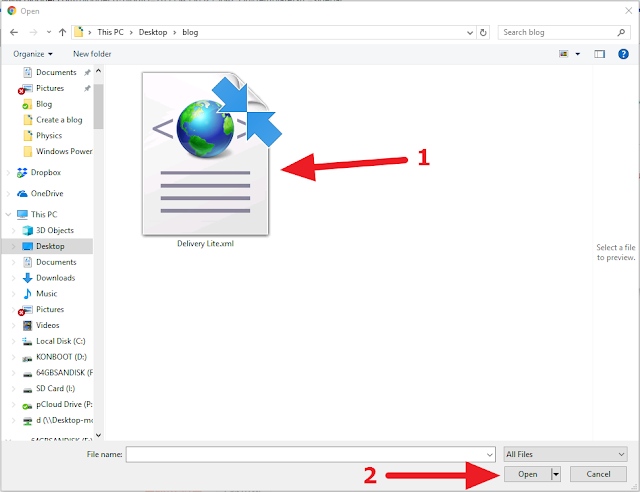This screenshot has width=640, height=492.
Task: Open the Blog folder in Quick access
Action: coord(44,104)
